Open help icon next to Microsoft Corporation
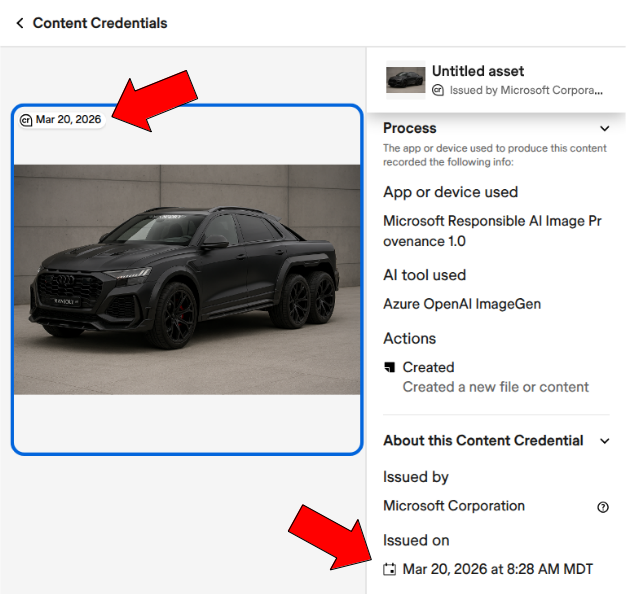The height and width of the screenshot is (594, 626). tap(603, 507)
